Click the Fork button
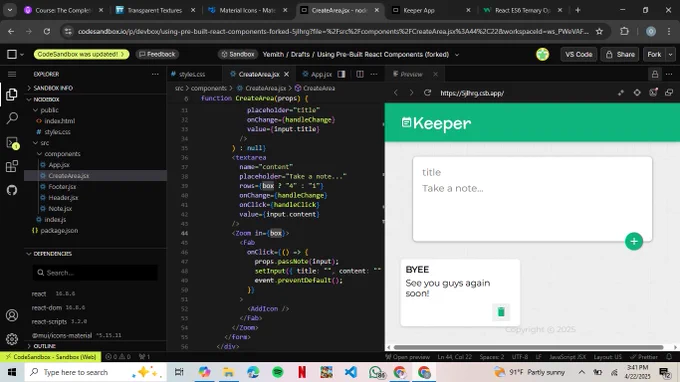 pos(654,54)
